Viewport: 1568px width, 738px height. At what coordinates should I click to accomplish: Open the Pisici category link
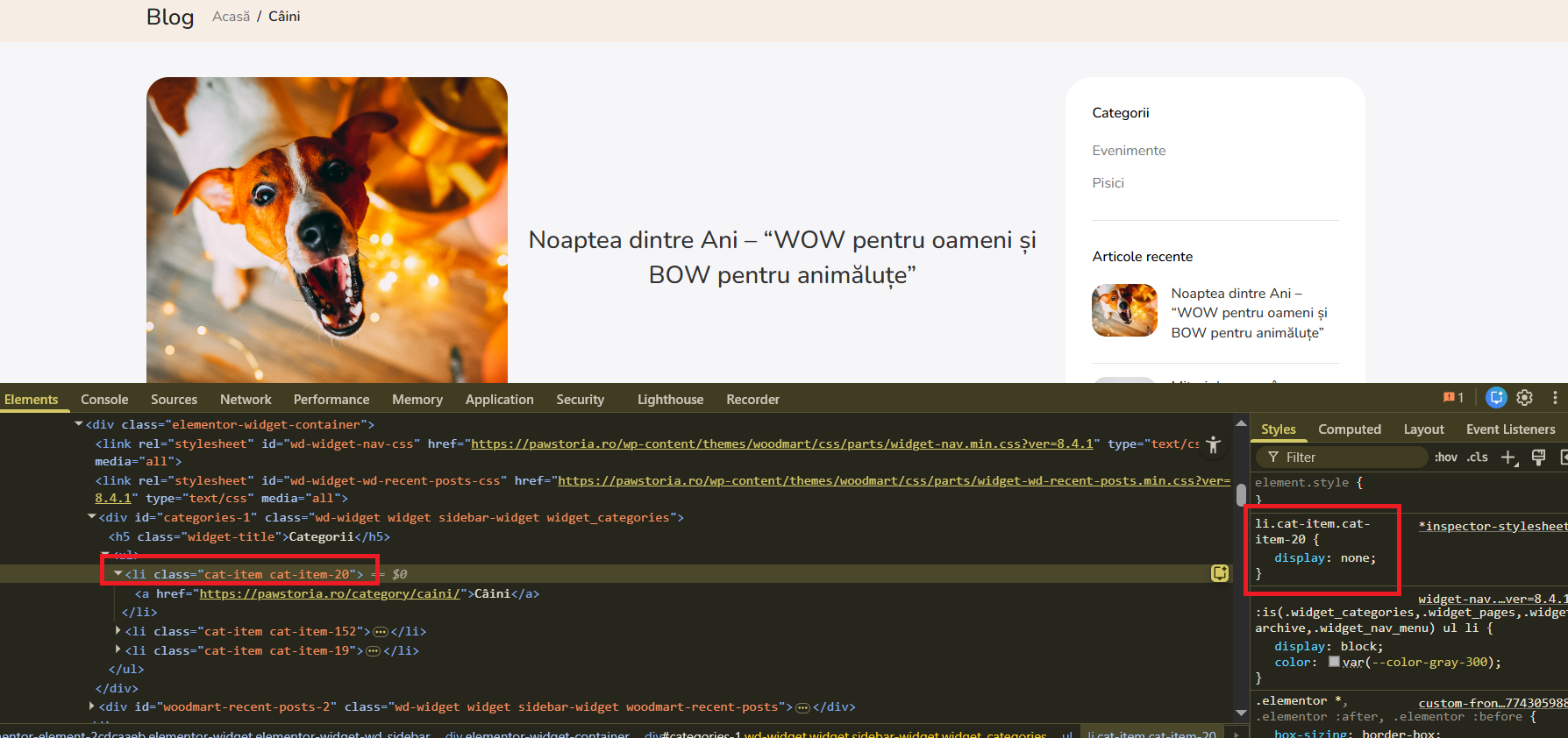tap(1108, 183)
